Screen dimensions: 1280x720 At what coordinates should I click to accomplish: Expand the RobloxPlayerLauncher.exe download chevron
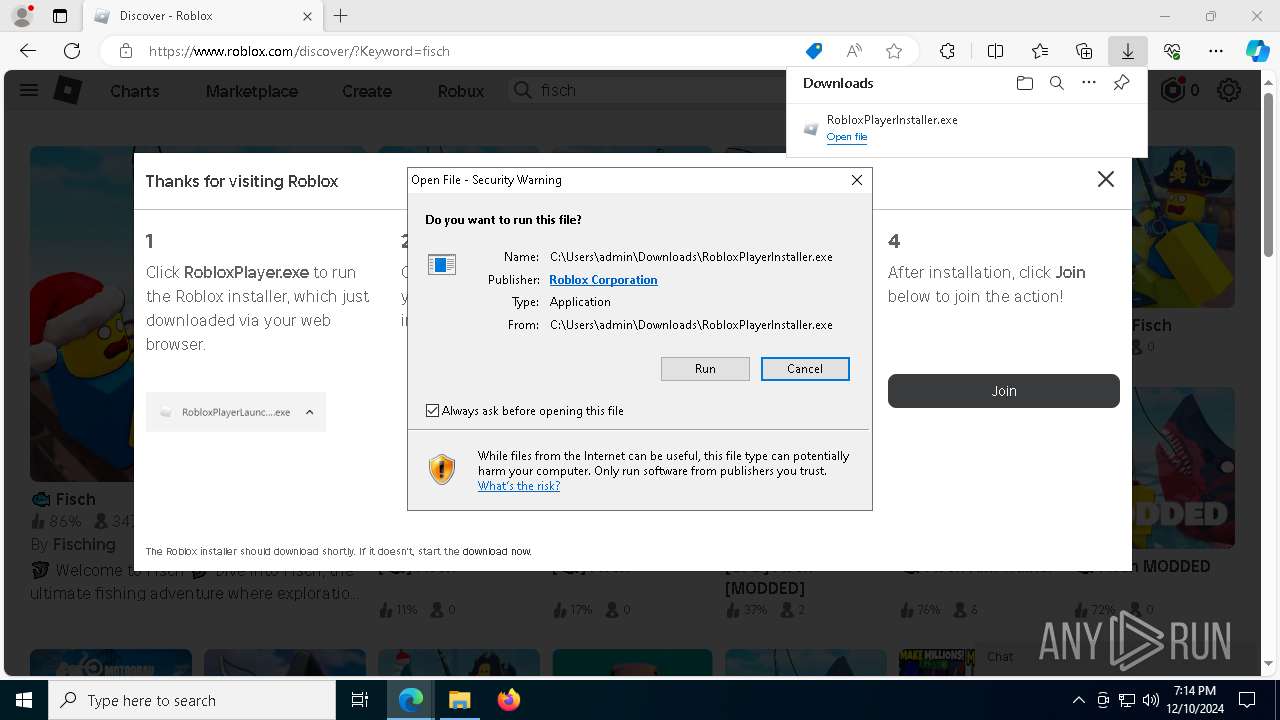coord(309,412)
